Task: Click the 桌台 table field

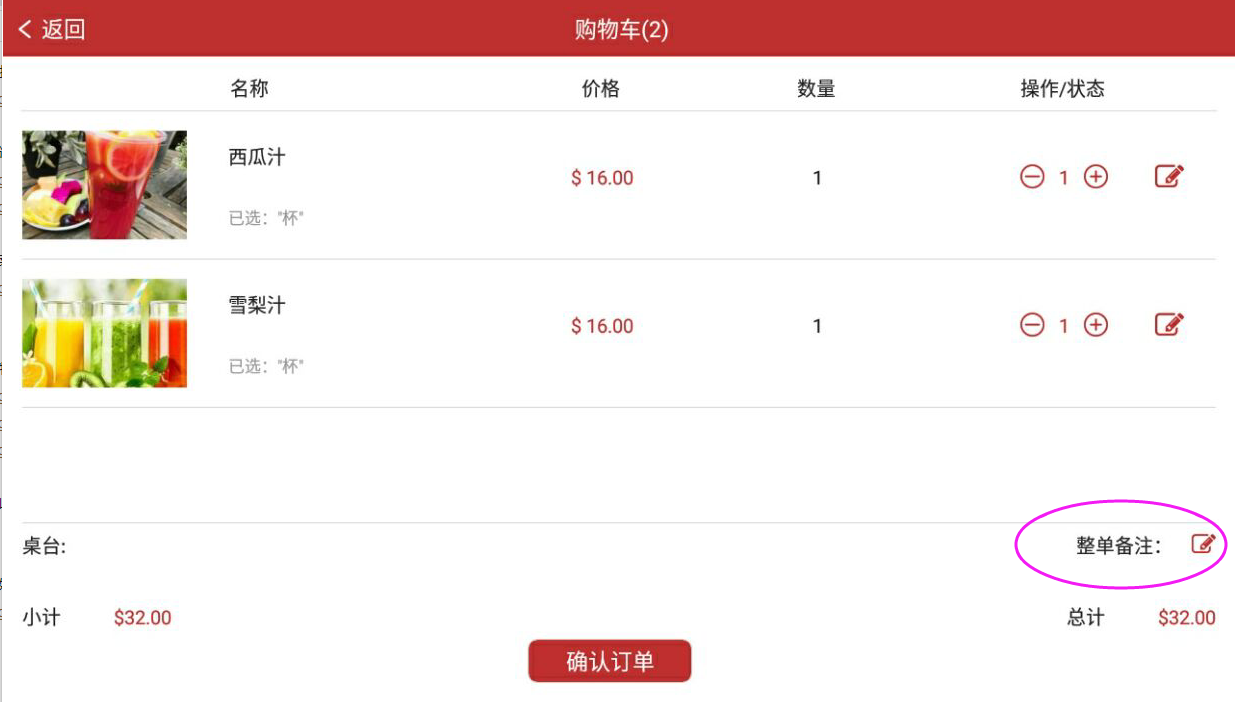Action: click(x=44, y=546)
